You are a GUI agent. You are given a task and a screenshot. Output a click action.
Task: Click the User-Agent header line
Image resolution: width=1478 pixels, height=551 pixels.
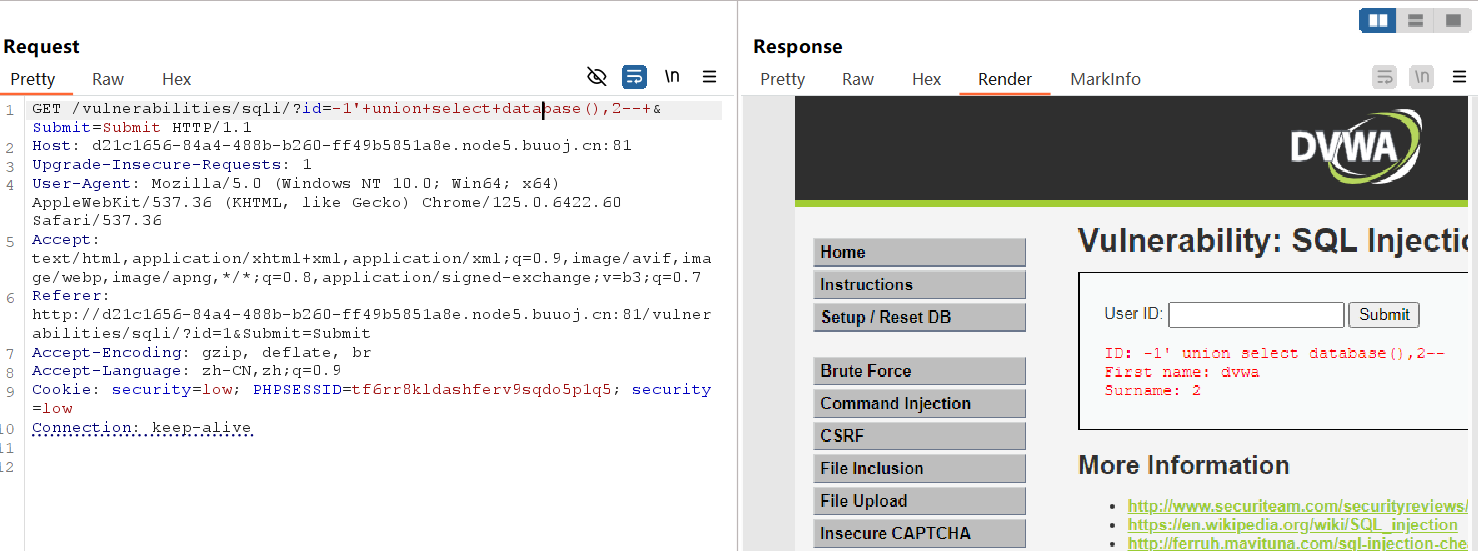(x=326, y=202)
